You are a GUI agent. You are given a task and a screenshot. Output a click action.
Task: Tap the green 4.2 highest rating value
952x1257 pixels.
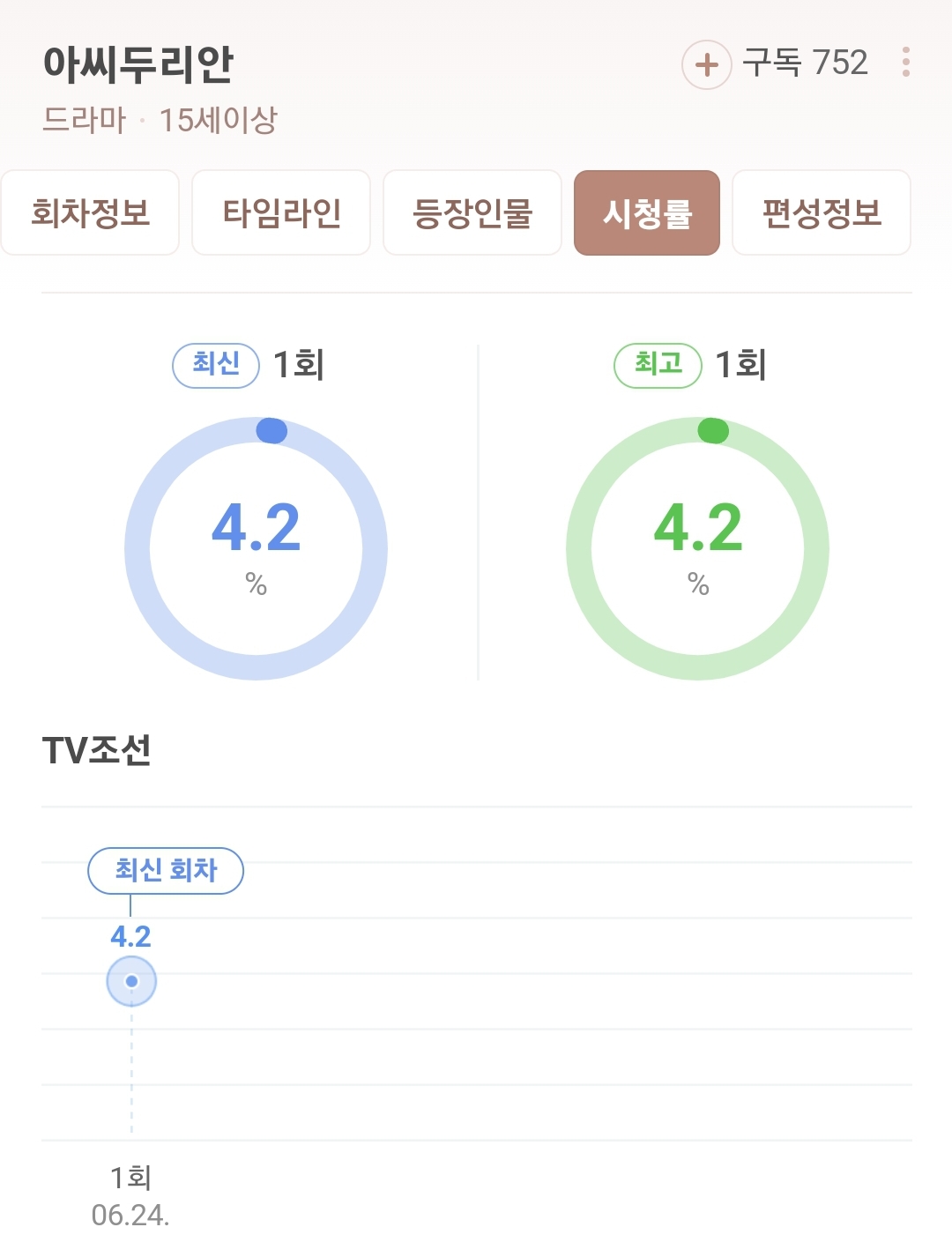(x=698, y=528)
